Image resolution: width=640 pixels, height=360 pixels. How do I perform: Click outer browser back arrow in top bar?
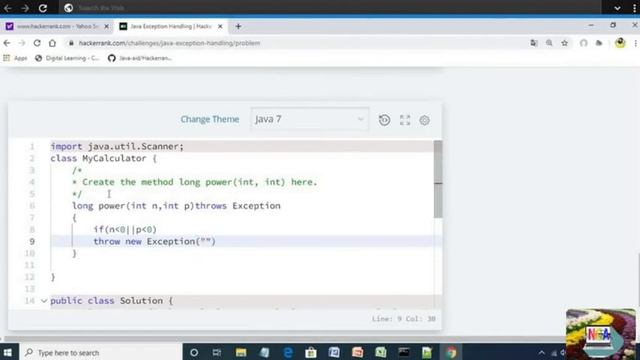click(x=8, y=8)
